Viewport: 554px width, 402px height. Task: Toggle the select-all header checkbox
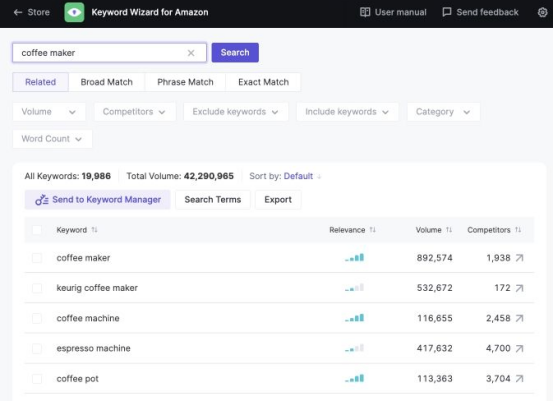37,230
